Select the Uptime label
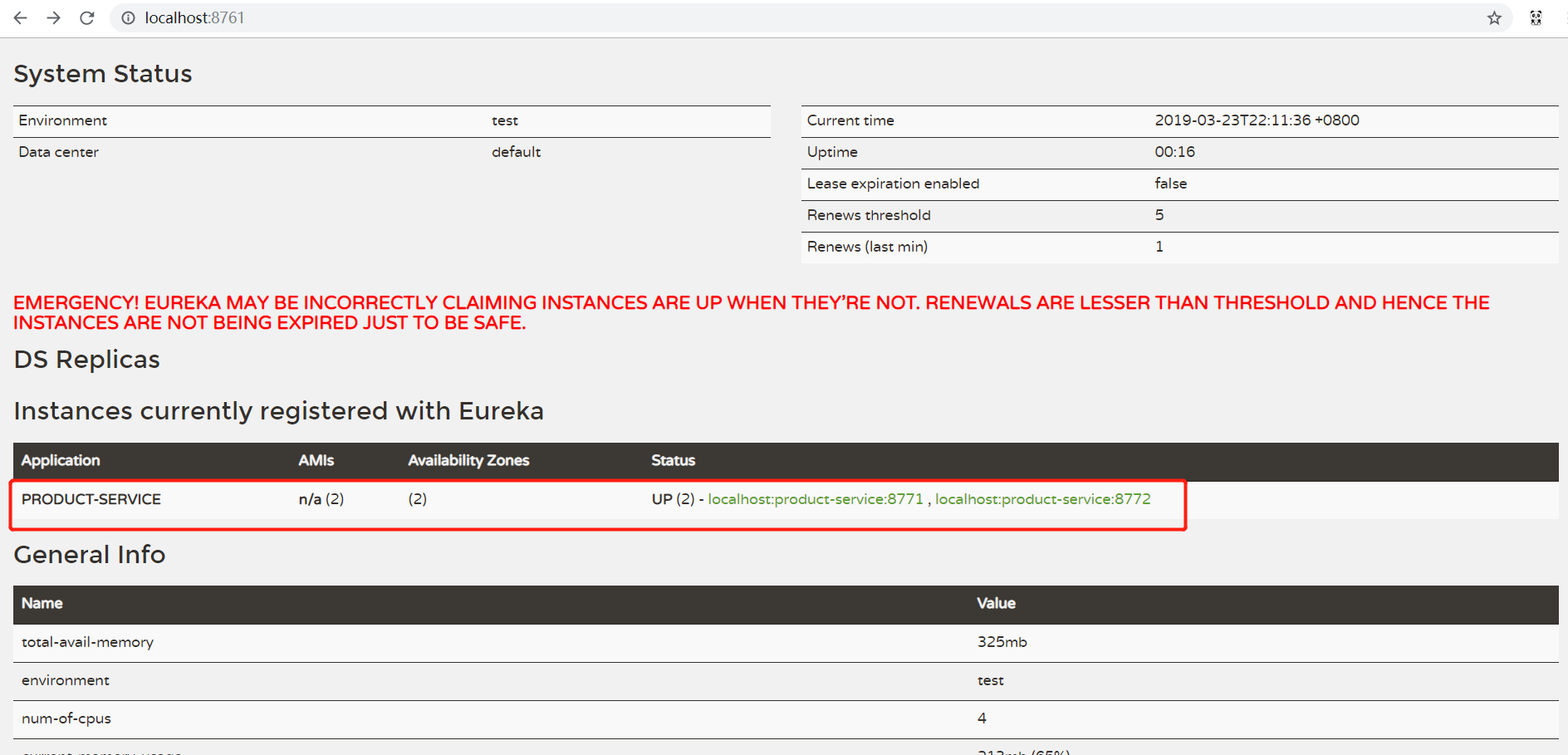 coord(832,152)
